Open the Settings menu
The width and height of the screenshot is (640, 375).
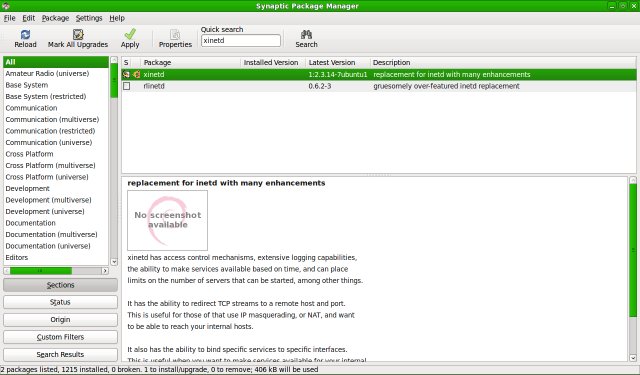tap(89, 18)
